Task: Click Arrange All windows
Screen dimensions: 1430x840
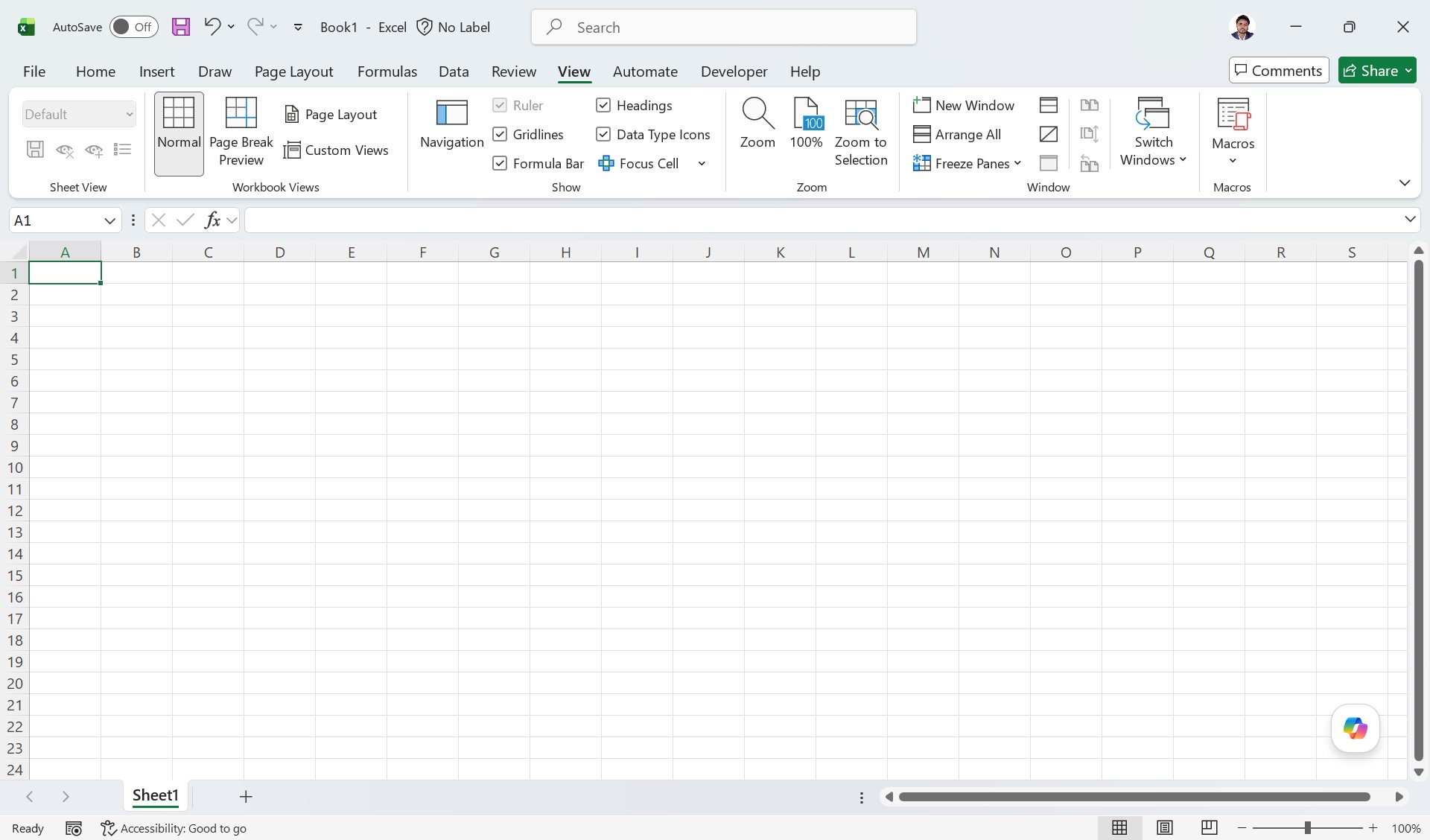Action: (x=958, y=134)
